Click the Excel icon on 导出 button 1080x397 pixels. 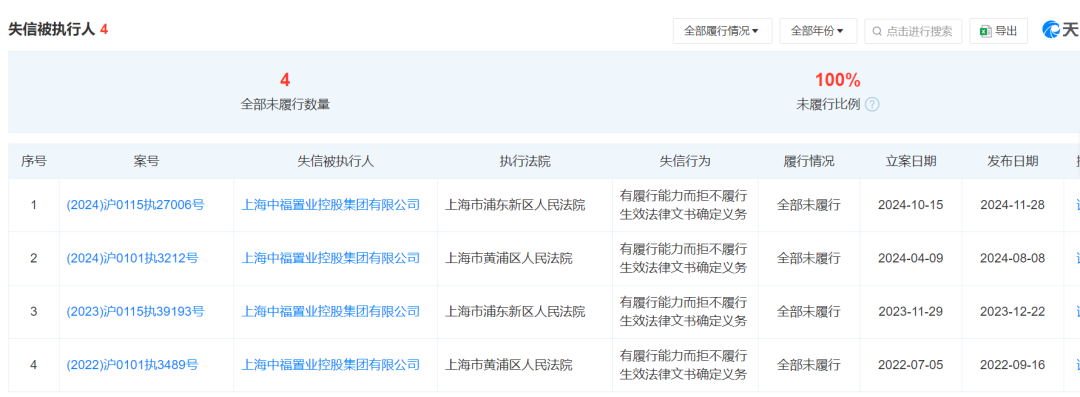pos(986,31)
